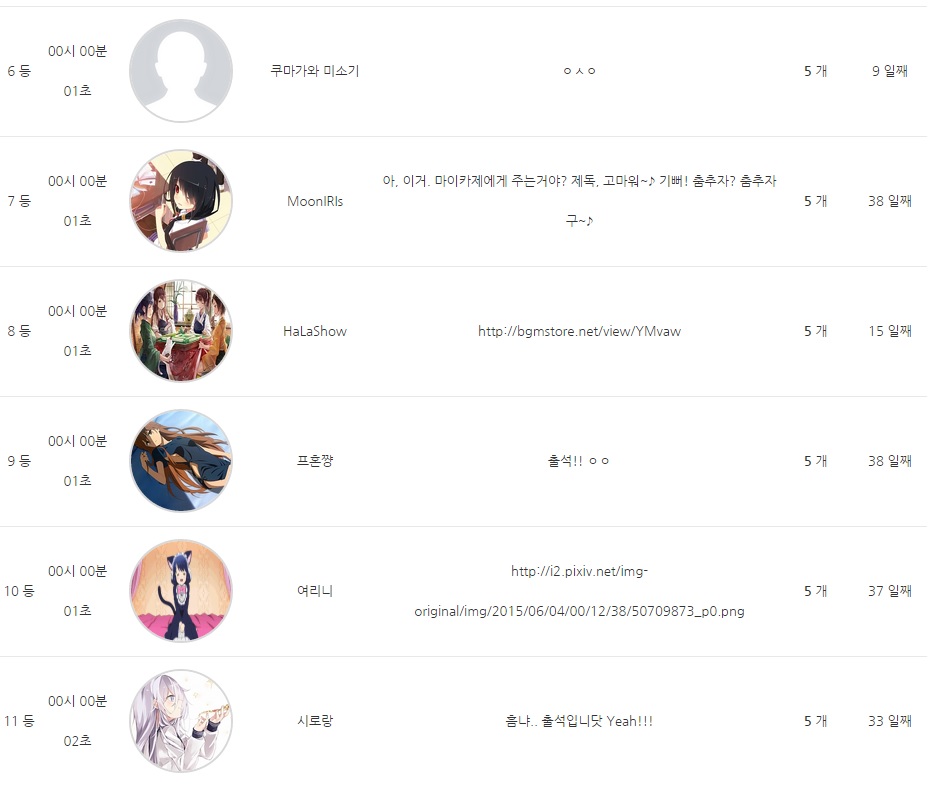Click the 출석!! ㅇㅇ comment
The image size is (929, 786).
point(578,461)
